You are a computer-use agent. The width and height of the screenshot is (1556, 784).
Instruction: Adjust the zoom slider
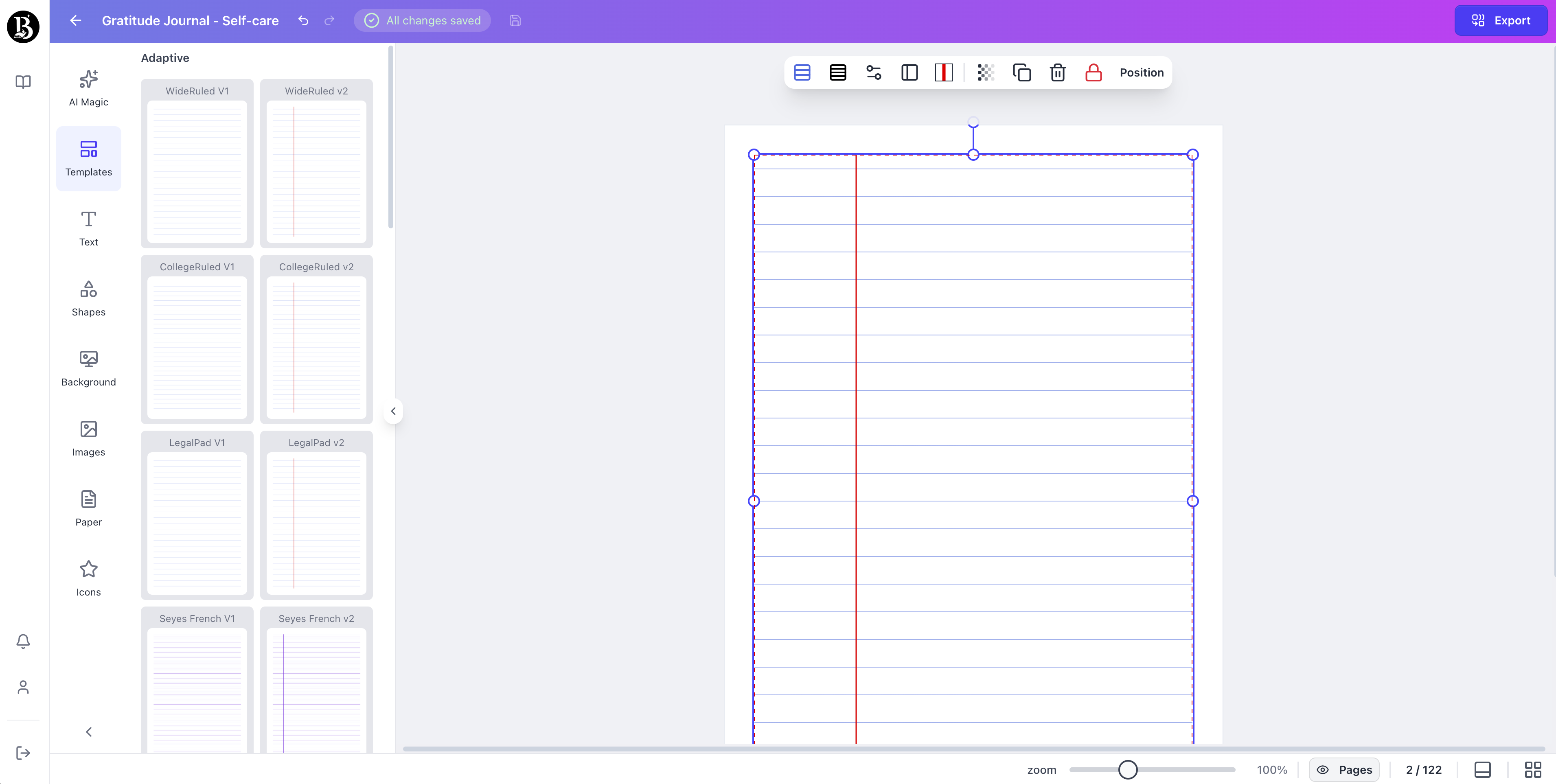pos(1129,769)
